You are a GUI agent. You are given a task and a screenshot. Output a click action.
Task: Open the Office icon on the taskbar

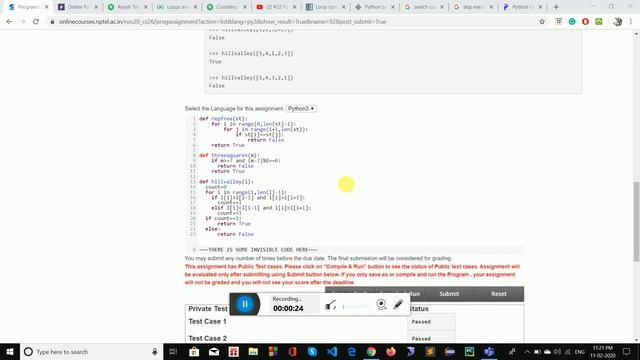click(293, 351)
